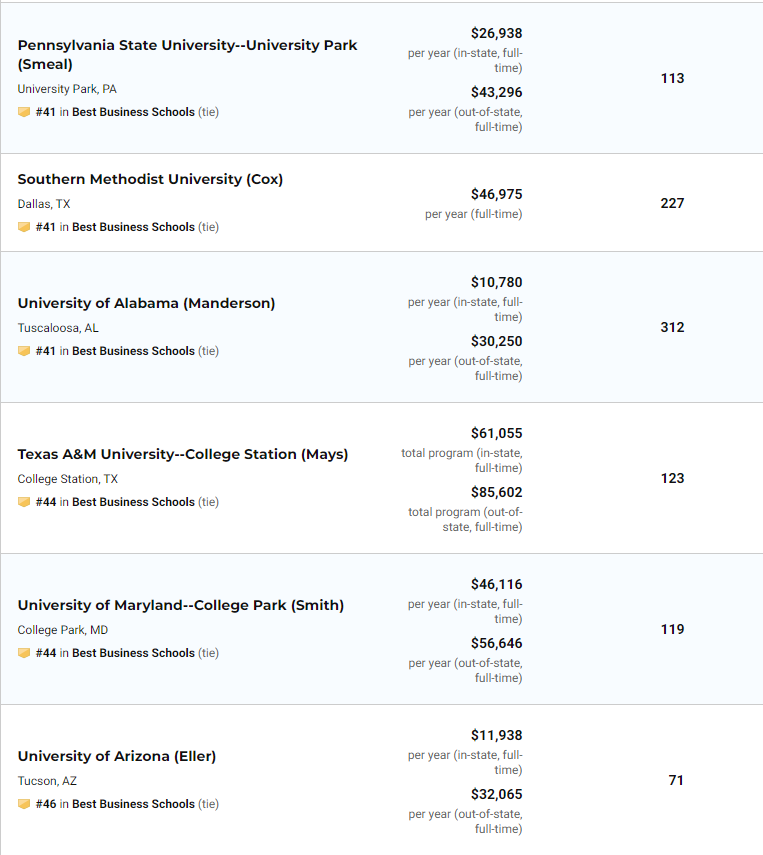Image resolution: width=763 pixels, height=855 pixels.
Task: Open University of Maryland (Smith) page
Action: 180,605
